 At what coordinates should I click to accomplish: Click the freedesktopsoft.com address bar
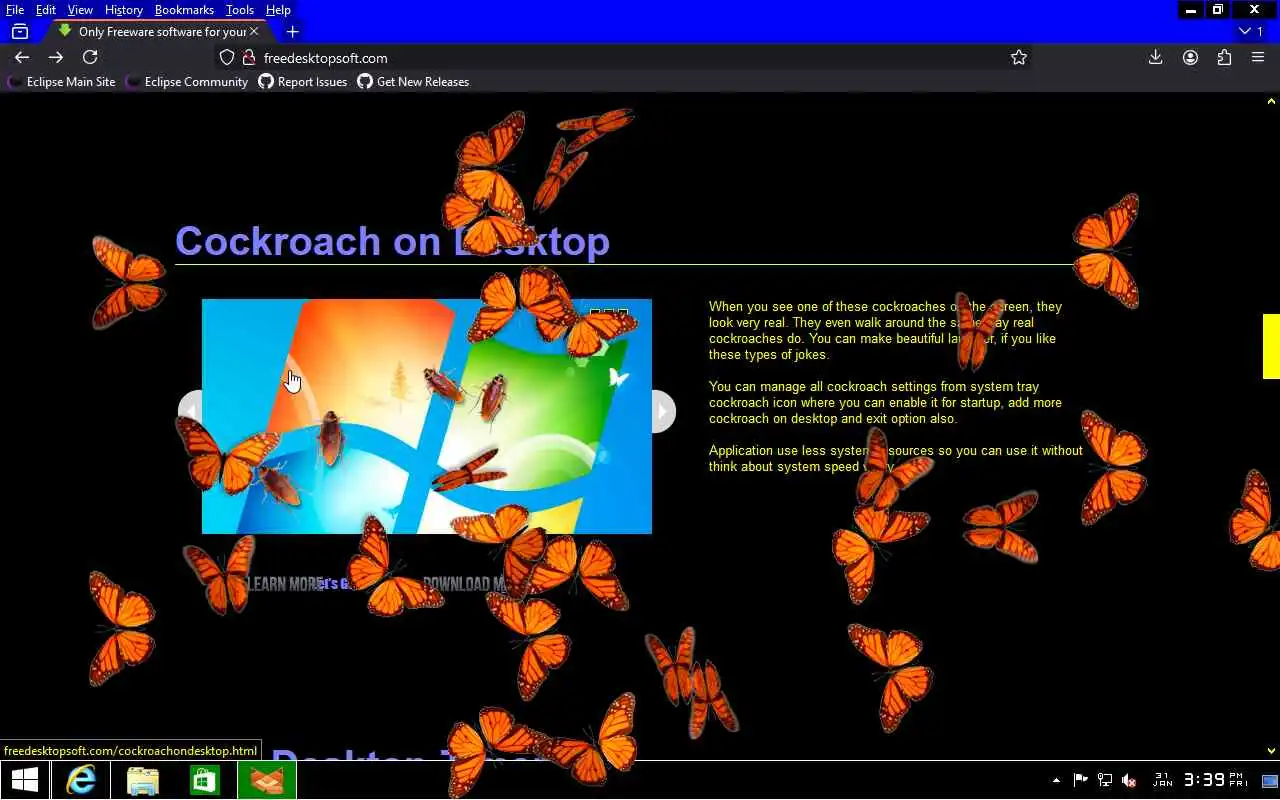[x=620, y=58]
